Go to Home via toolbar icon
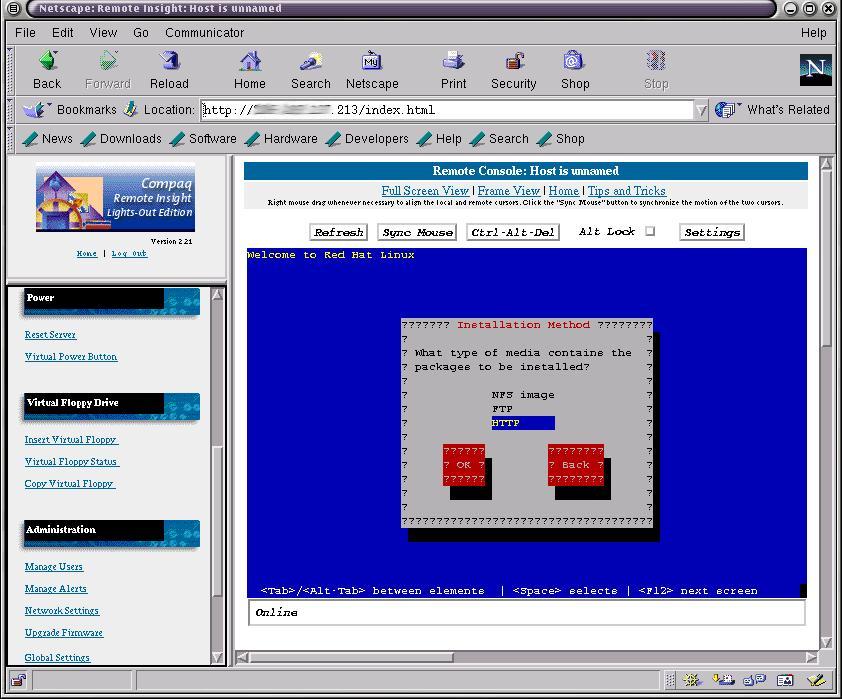The image size is (842, 699). 250,69
